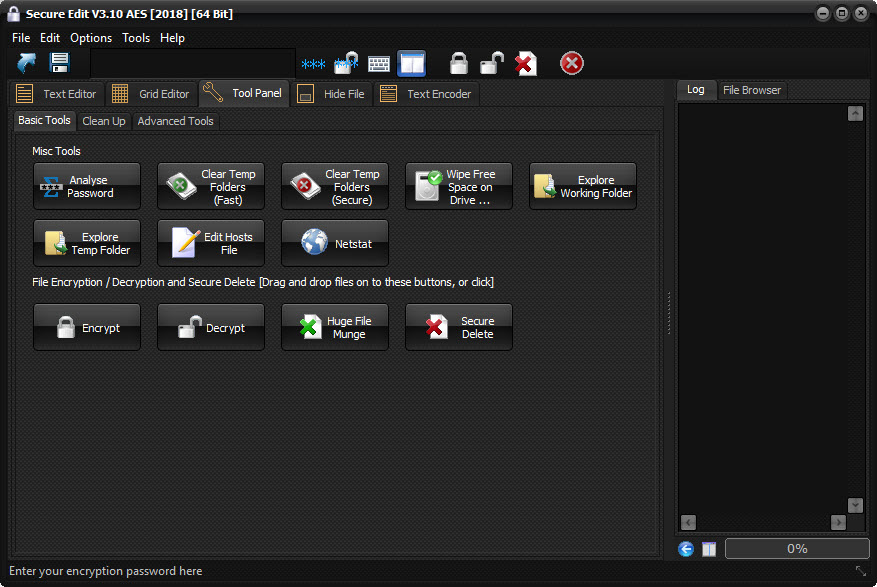Open the File menu
Image resolution: width=877 pixels, height=587 pixels.
[21, 38]
